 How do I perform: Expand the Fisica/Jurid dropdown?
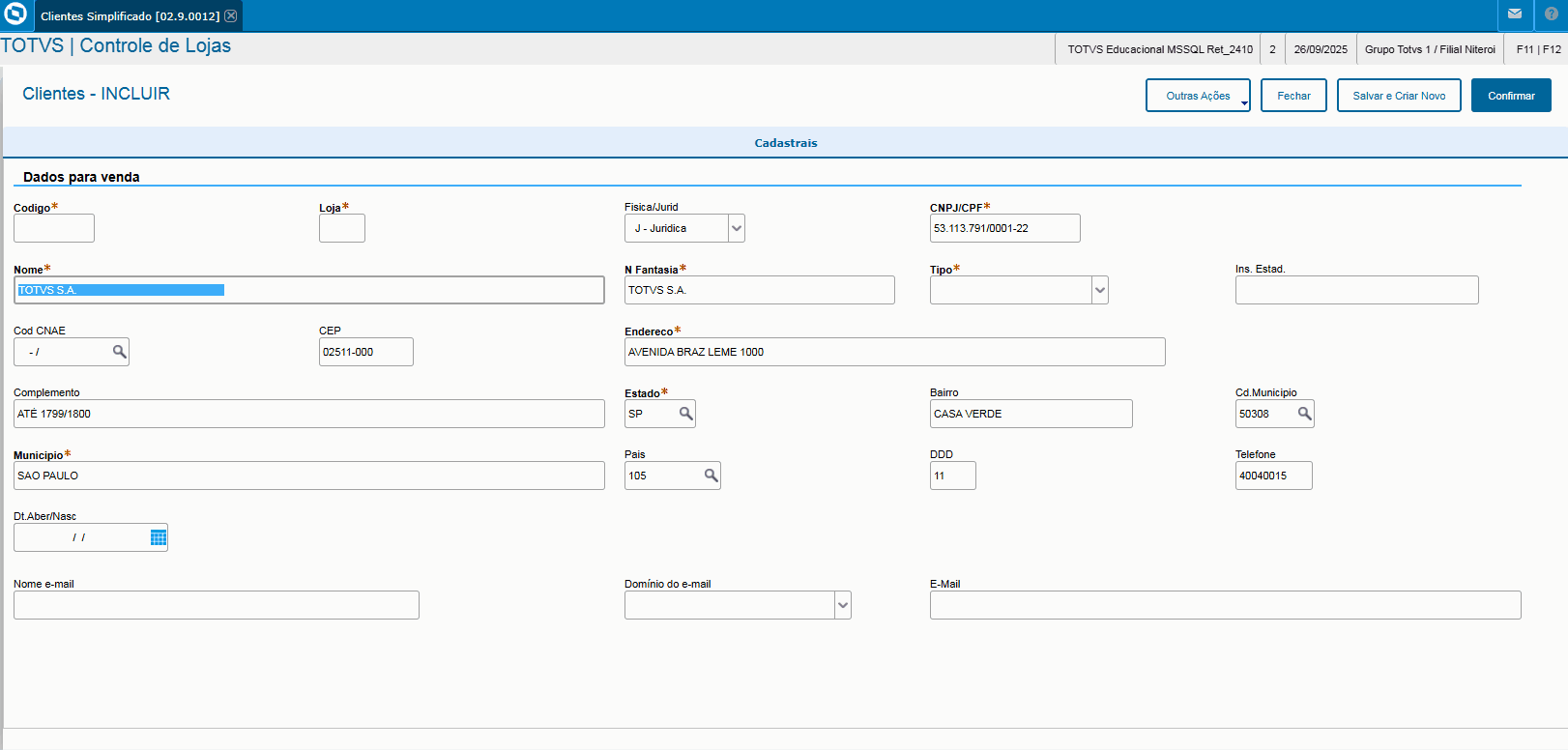coord(736,228)
